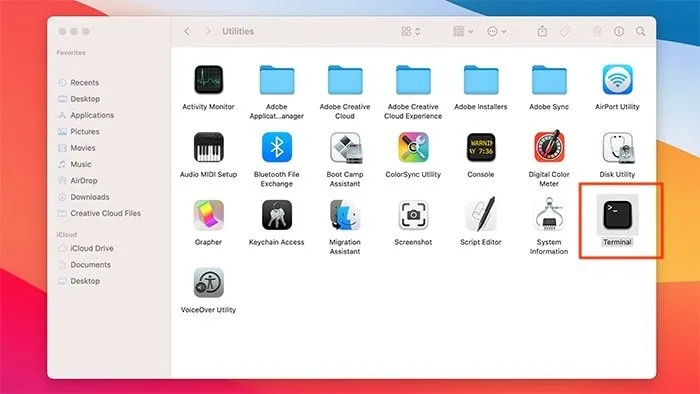Image resolution: width=700 pixels, height=394 pixels.
Task: Open the icon view switcher dropdown
Action: [411, 31]
